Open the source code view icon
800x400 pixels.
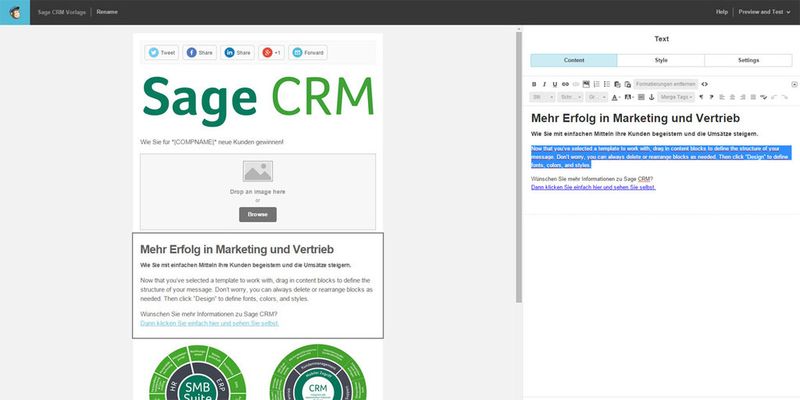(705, 84)
